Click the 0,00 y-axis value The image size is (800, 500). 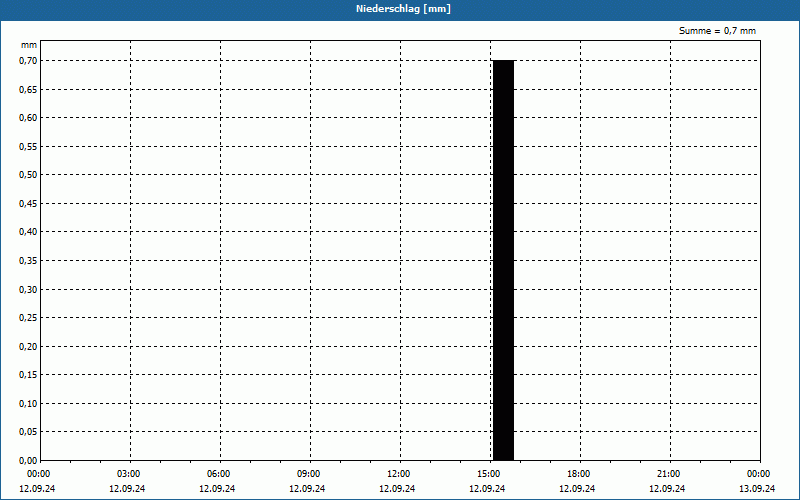(28, 461)
